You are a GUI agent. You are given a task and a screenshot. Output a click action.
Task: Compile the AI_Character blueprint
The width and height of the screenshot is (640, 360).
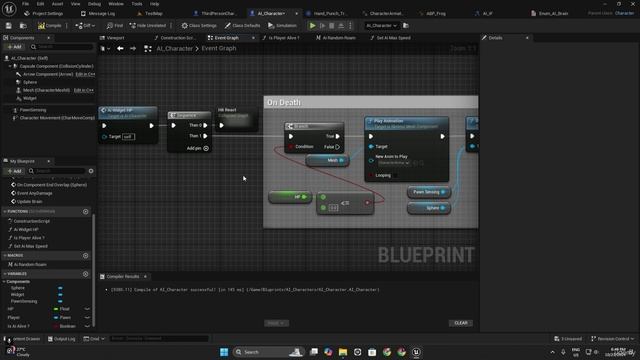(x=49, y=26)
